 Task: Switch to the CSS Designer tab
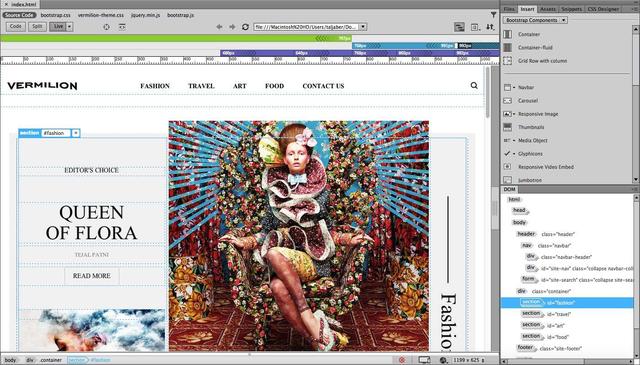click(x=603, y=9)
